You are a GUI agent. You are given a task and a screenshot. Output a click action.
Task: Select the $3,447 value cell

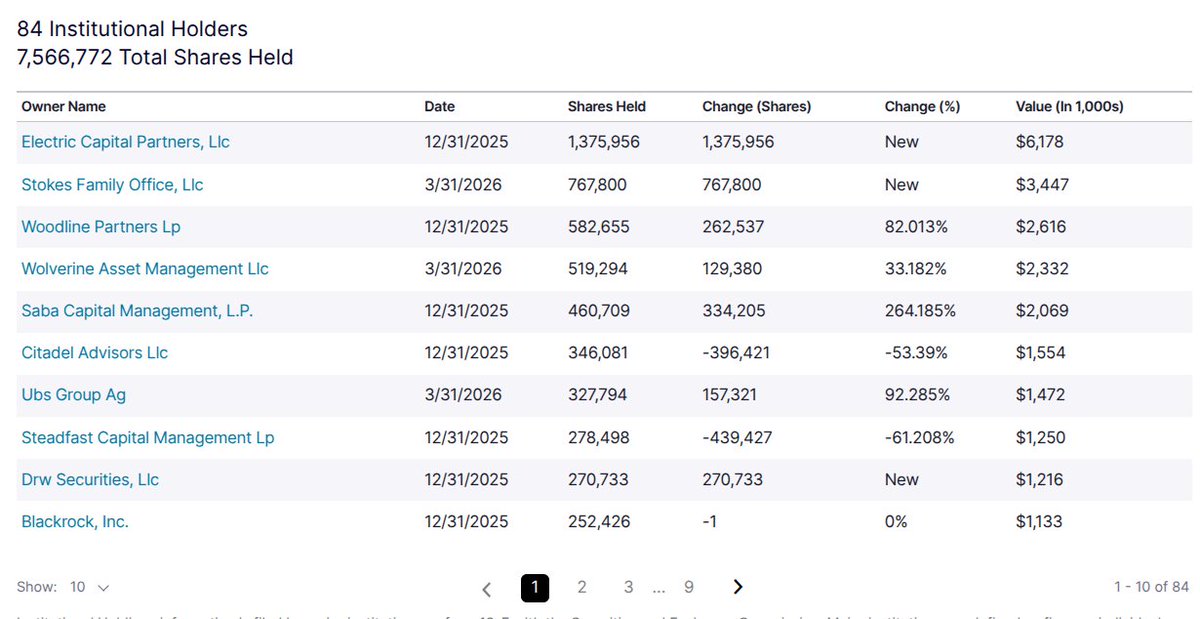1041,184
